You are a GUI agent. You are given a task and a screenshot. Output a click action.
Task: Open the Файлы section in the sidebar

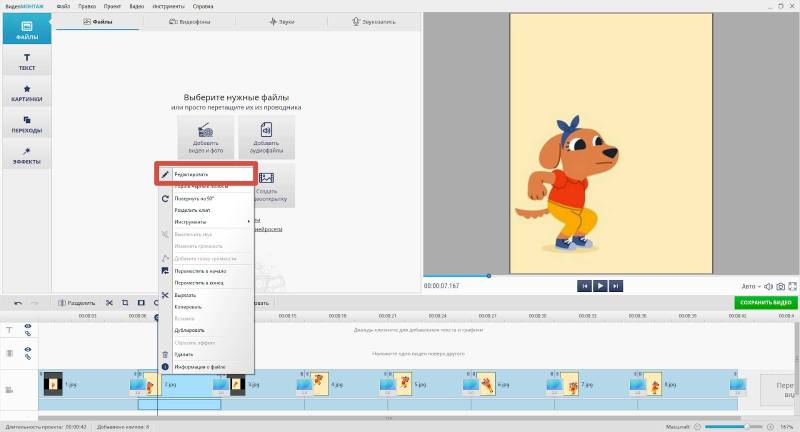[x=27, y=29]
